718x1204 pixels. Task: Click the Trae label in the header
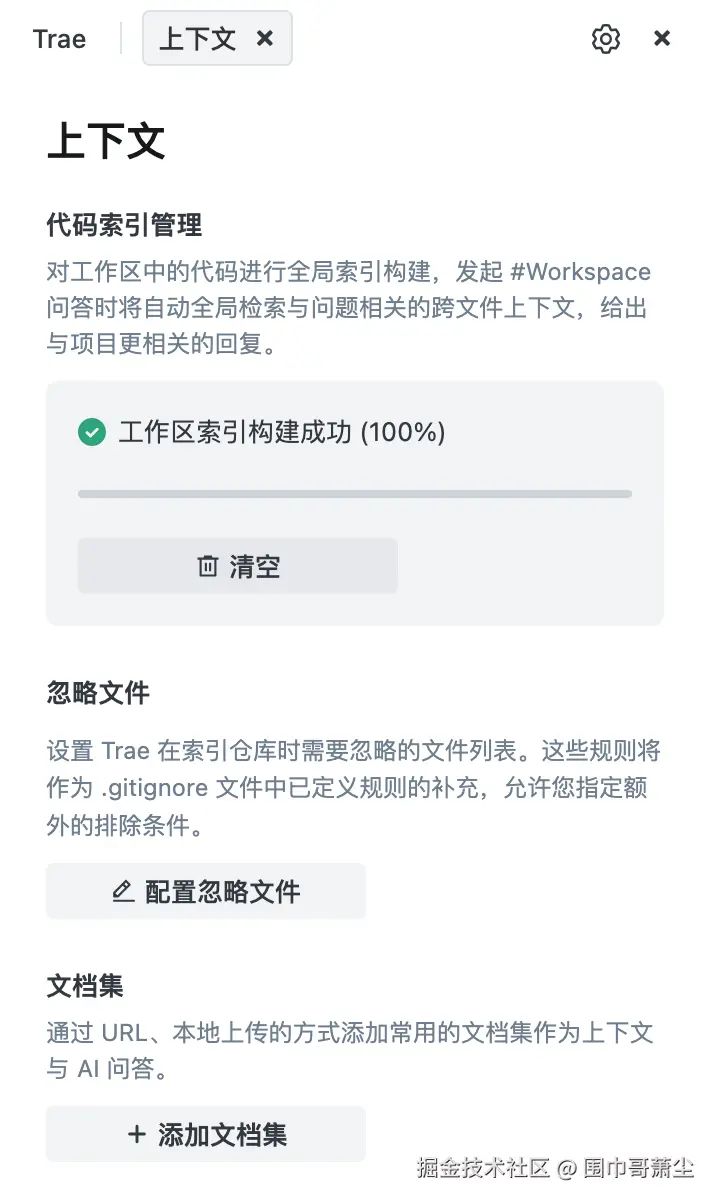59,38
